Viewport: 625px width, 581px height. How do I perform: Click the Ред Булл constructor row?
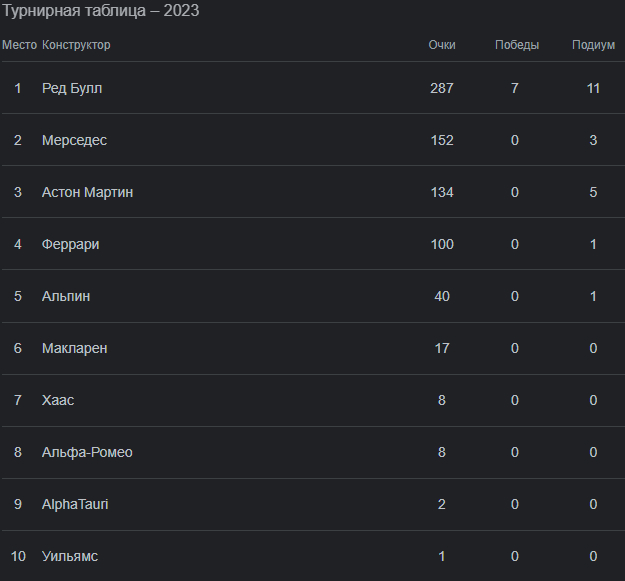(x=72, y=88)
